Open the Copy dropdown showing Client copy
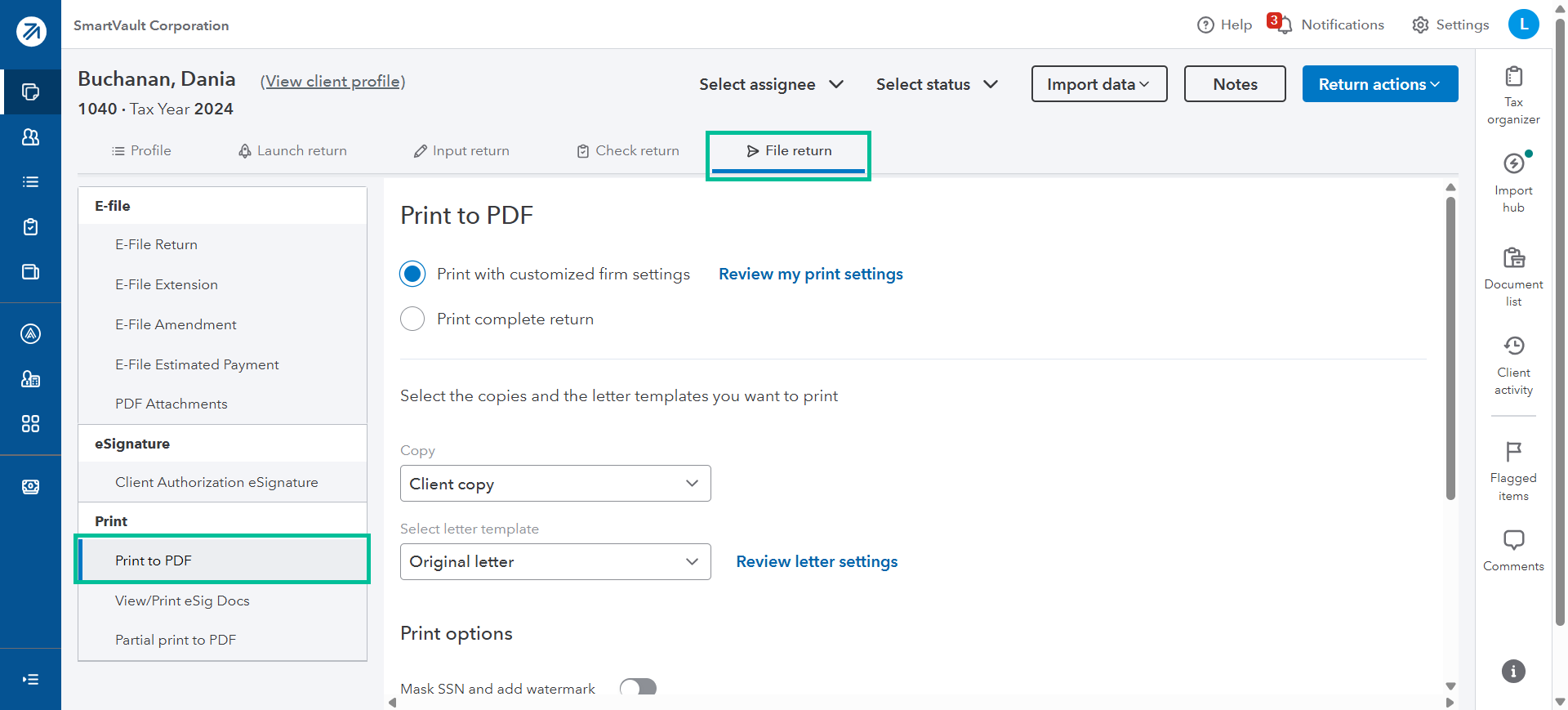 click(555, 484)
